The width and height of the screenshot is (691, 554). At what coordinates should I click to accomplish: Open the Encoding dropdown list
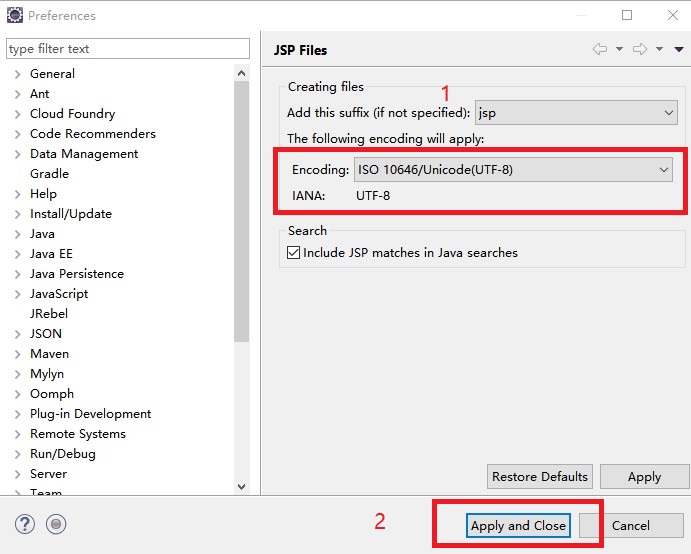coord(513,170)
